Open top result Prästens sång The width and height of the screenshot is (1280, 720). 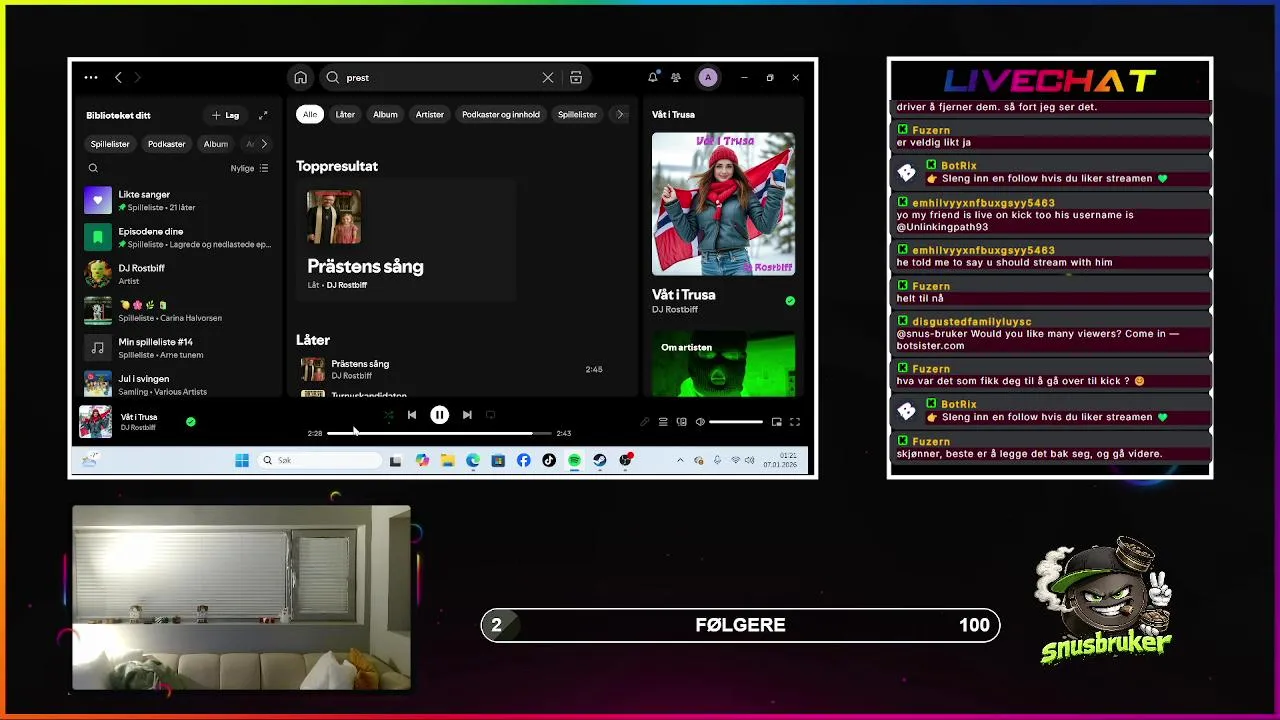(405, 242)
